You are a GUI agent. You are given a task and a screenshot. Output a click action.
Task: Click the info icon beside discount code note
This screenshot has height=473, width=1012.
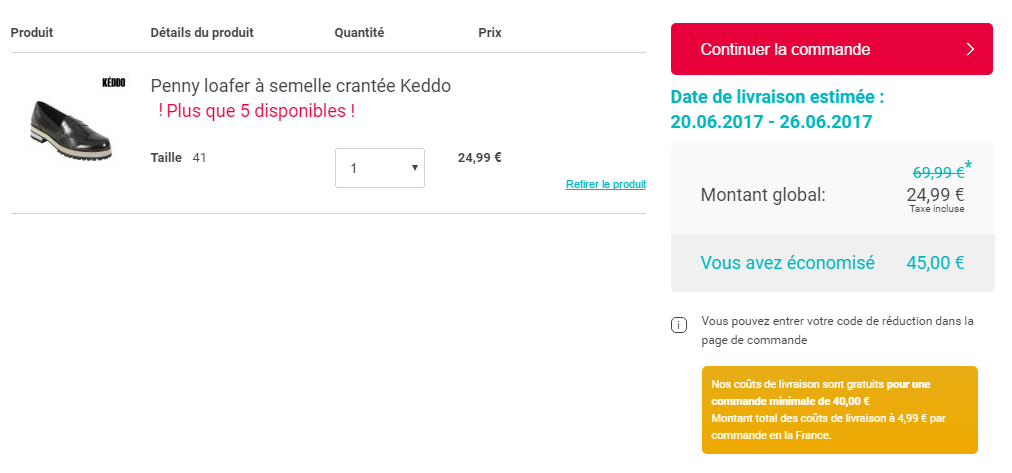tap(679, 325)
